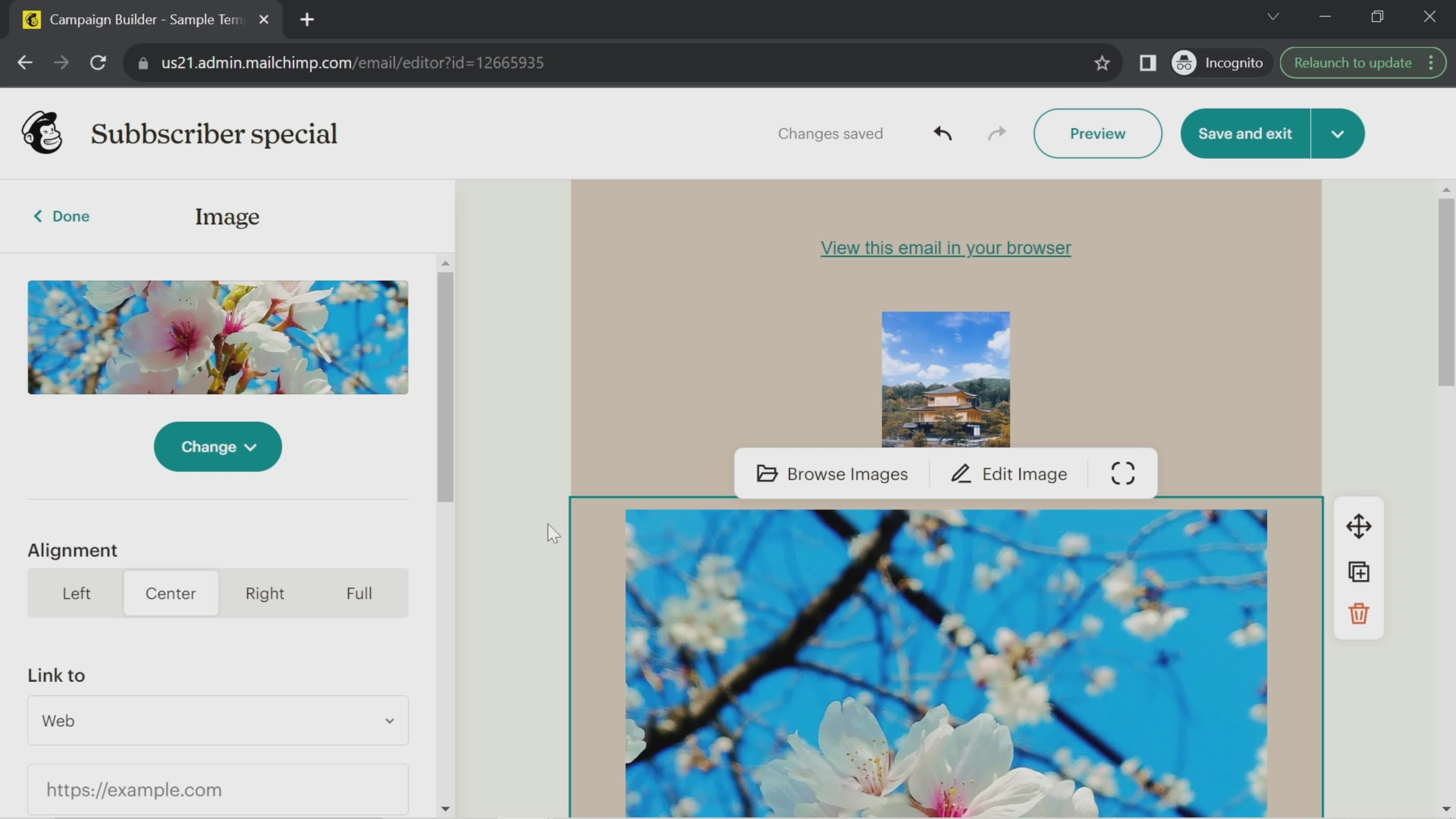
Task: Select the Right alignment option
Action: coord(265,593)
